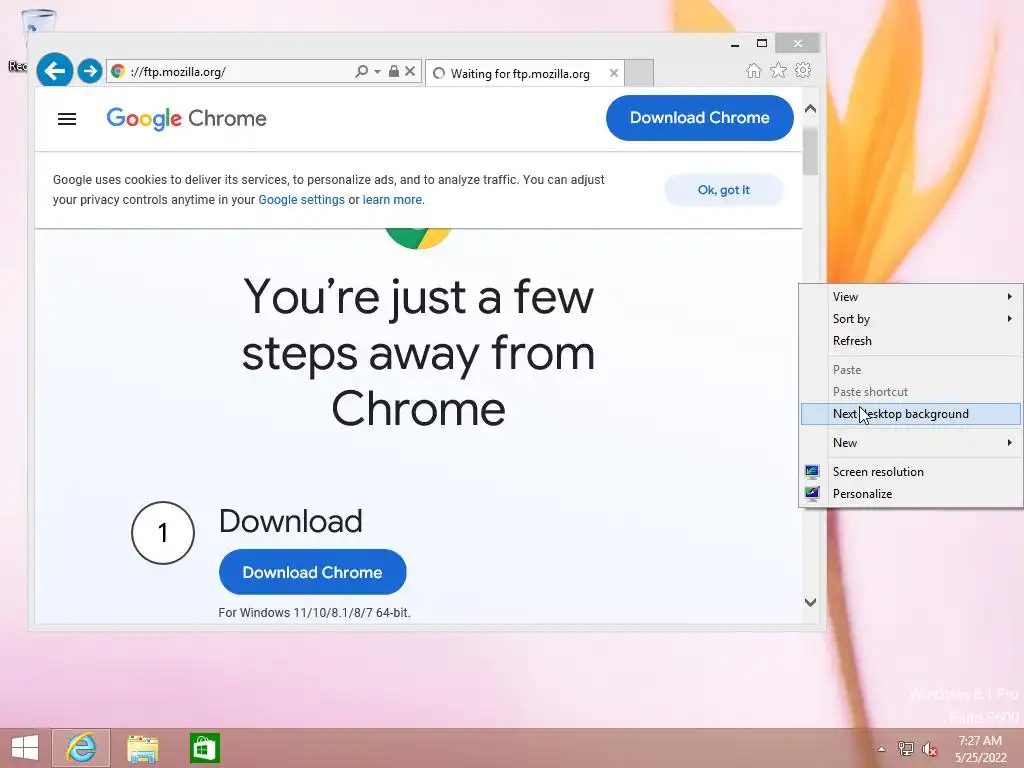Viewport: 1024px width, 768px height.
Task: Open address bar autocomplete dropdown arrow
Action: point(377,71)
